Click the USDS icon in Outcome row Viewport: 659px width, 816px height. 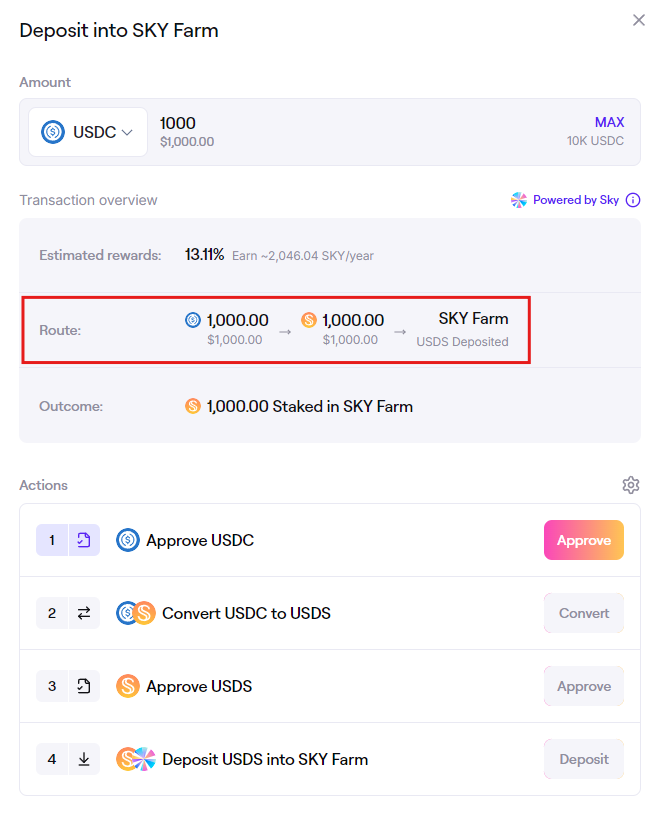[193, 406]
